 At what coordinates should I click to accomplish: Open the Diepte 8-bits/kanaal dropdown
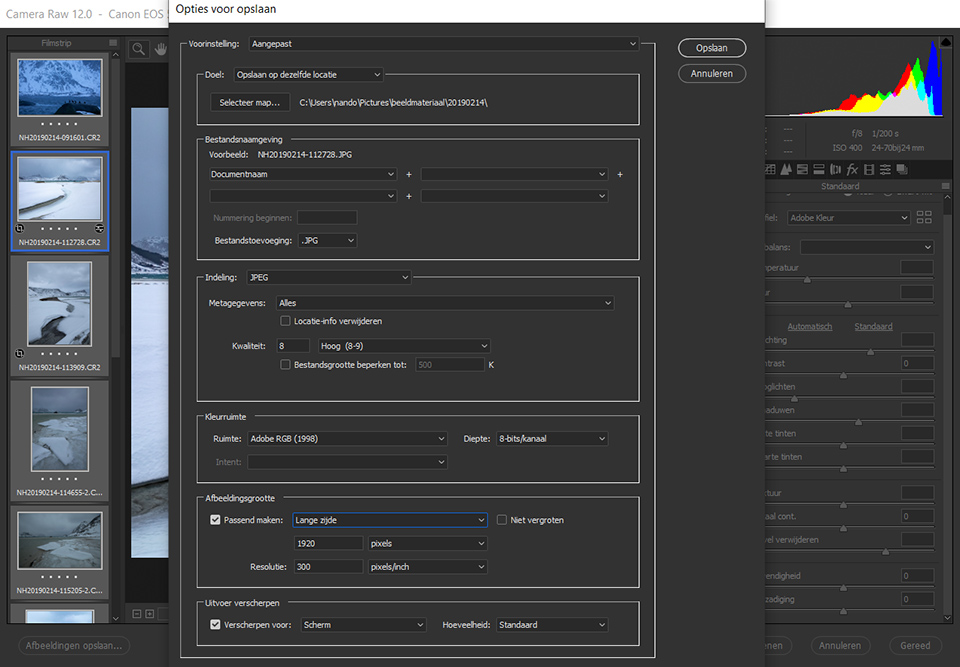[x=552, y=439]
